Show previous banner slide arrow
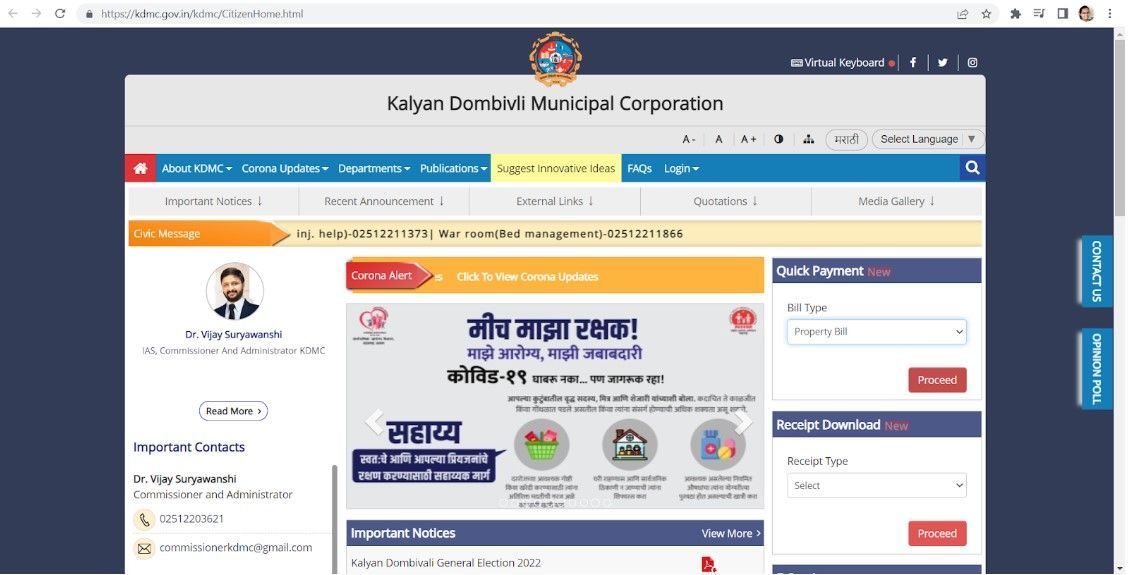 click(x=375, y=422)
